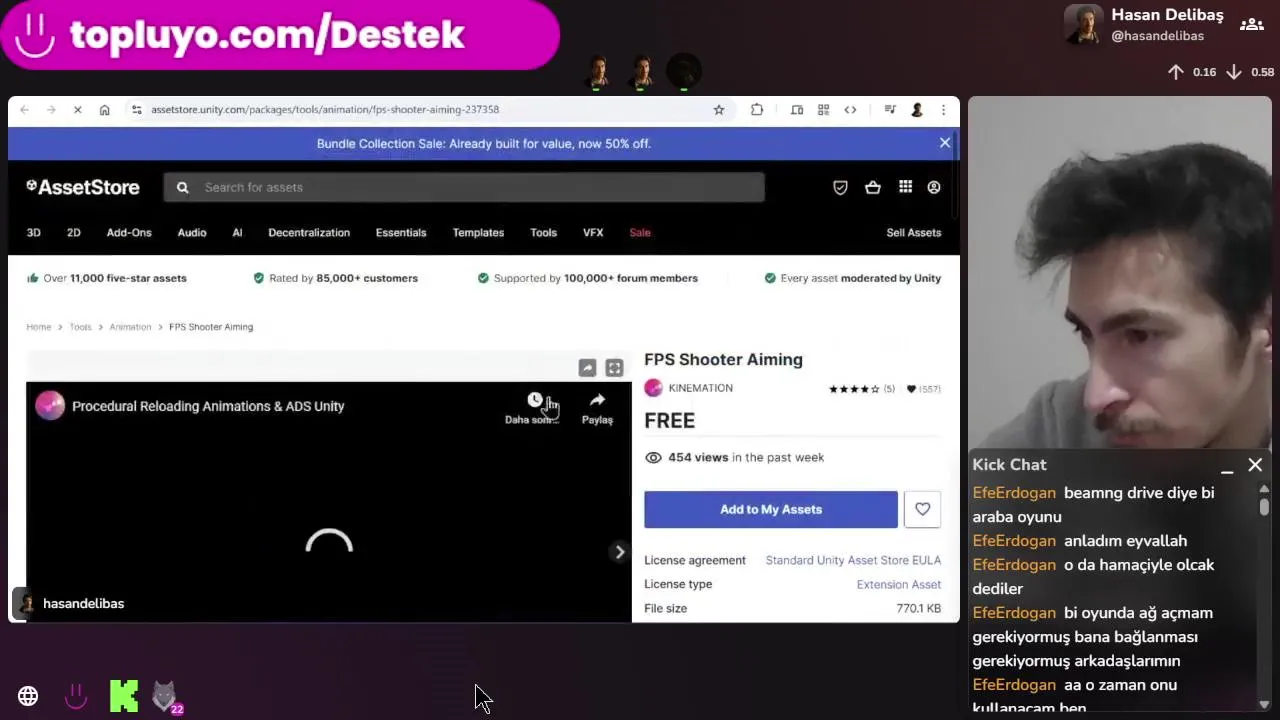Image resolution: width=1280 pixels, height=720 pixels.
Task: Open the account user icon in header
Action: (x=934, y=187)
